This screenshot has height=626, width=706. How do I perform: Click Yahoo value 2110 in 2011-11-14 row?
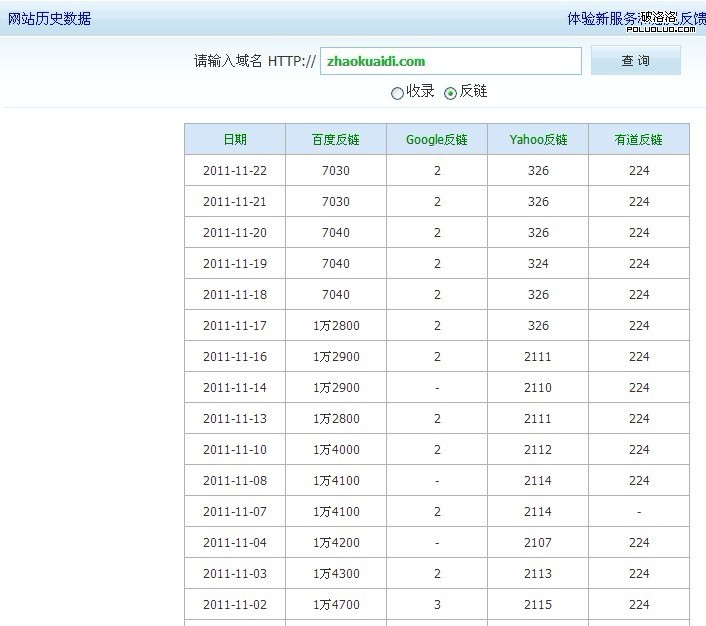coord(538,388)
